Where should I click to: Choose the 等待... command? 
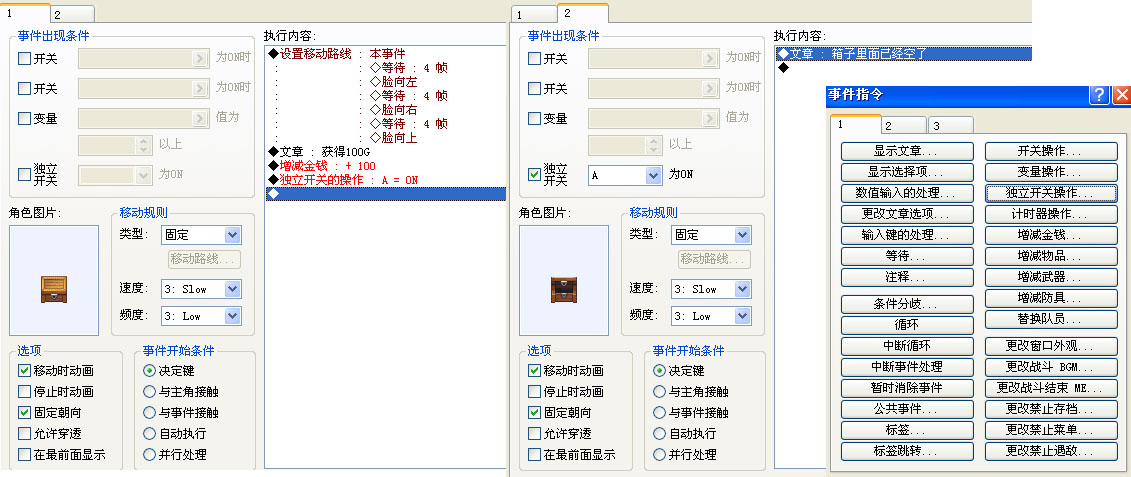pos(907,256)
